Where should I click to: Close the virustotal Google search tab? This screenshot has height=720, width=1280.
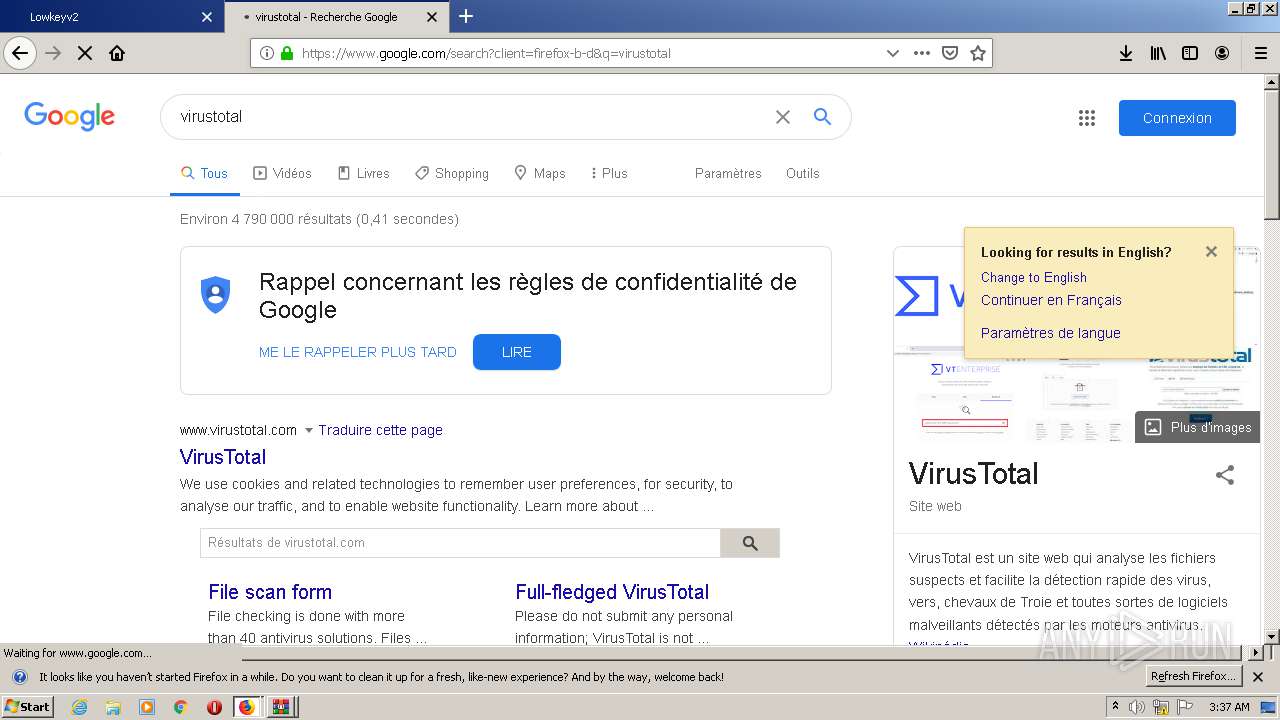432,17
